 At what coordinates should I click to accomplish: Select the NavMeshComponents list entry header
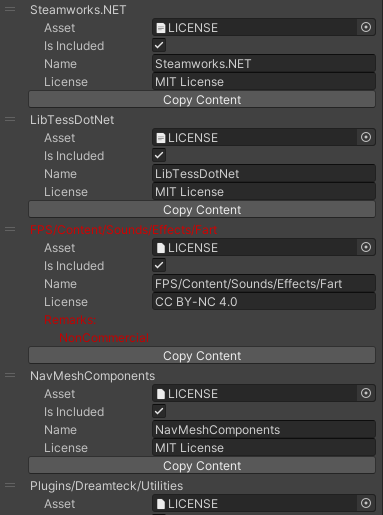(92, 376)
